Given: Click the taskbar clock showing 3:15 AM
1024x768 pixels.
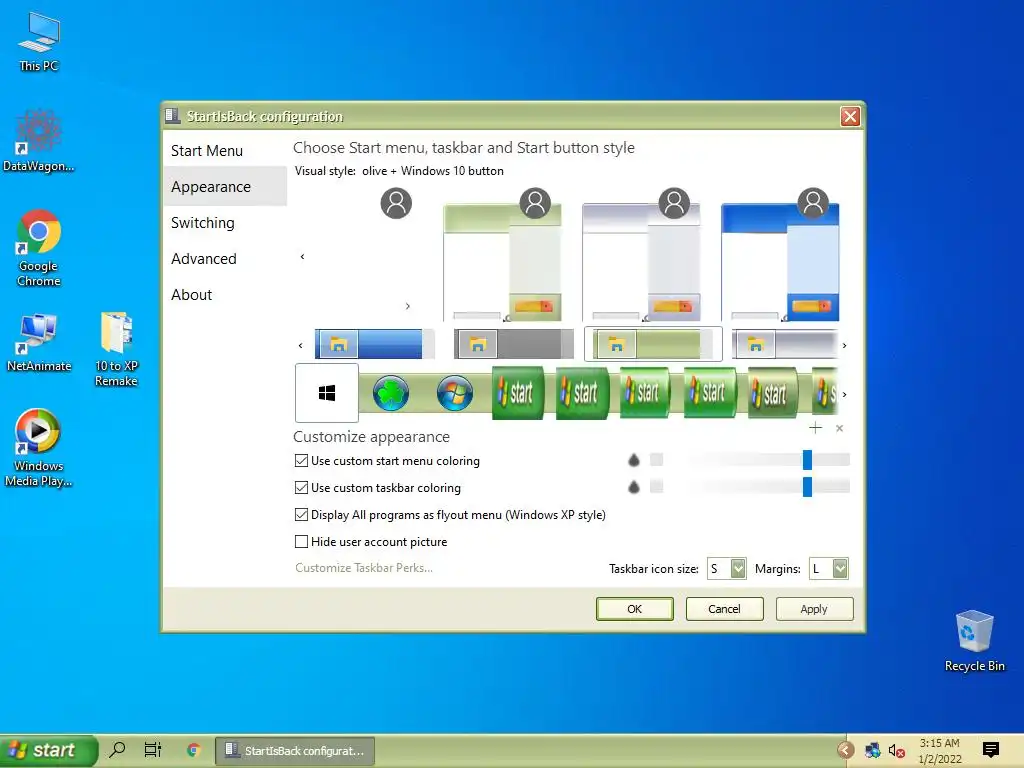Looking at the screenshot, I should pos(940,751).
